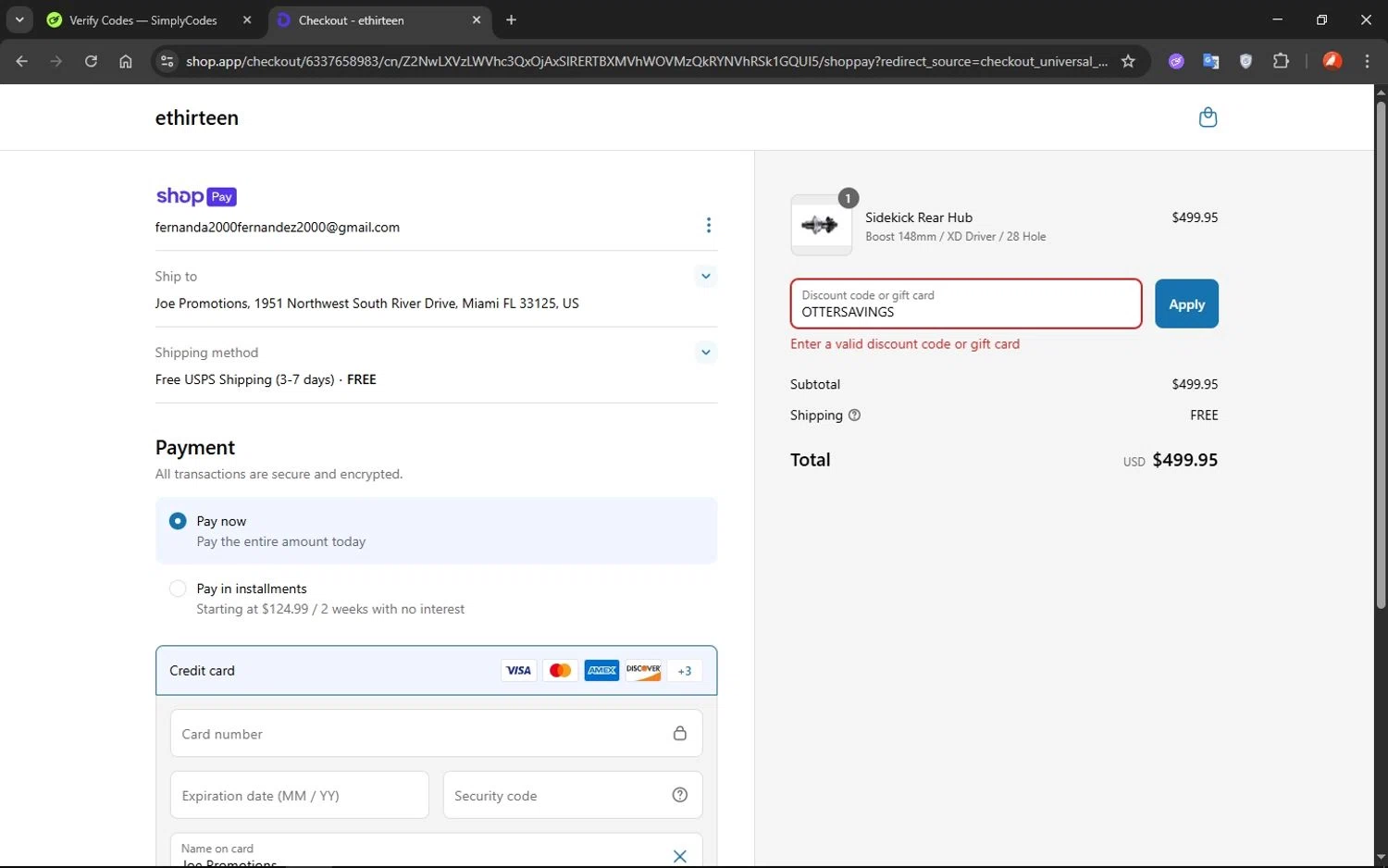Image resolution: width=1388 pixels, height=868 pixels.
Task: Click the Expiration date field
Action: point(299,795)
